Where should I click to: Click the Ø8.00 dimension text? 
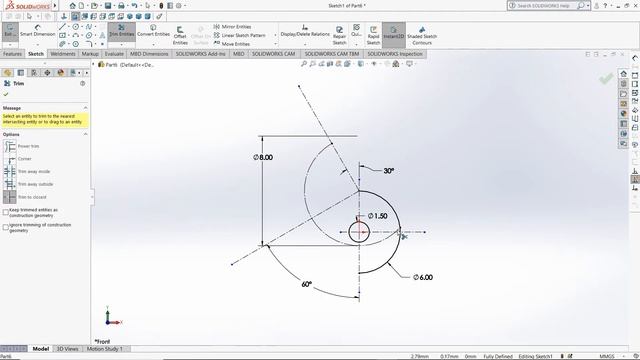tap(263, 158)
